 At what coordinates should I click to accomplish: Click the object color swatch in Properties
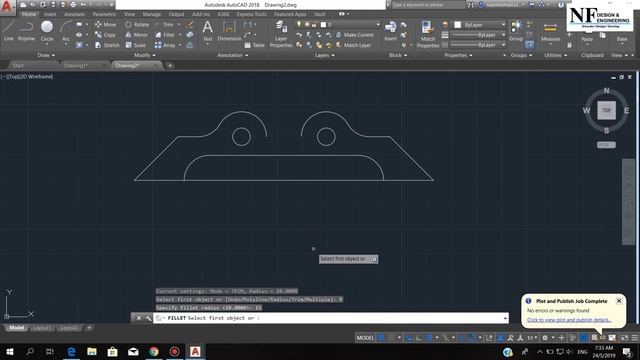pyautogui.click(x=458, y=25)
